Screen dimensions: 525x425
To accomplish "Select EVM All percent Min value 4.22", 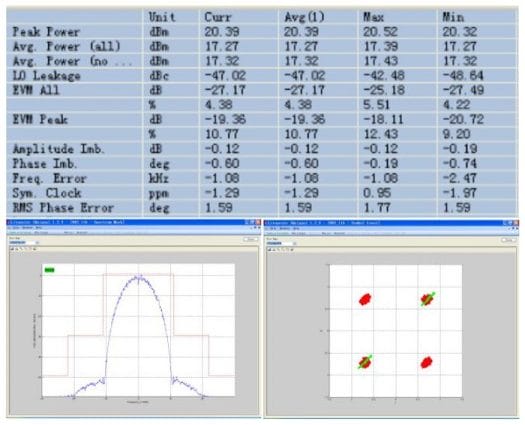I will coord(456,105).
